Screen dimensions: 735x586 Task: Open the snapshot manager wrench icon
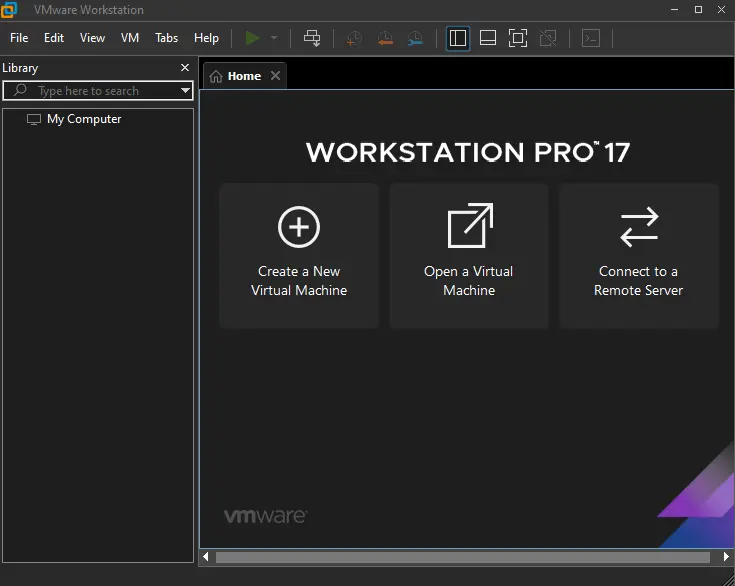pos(415,38)
